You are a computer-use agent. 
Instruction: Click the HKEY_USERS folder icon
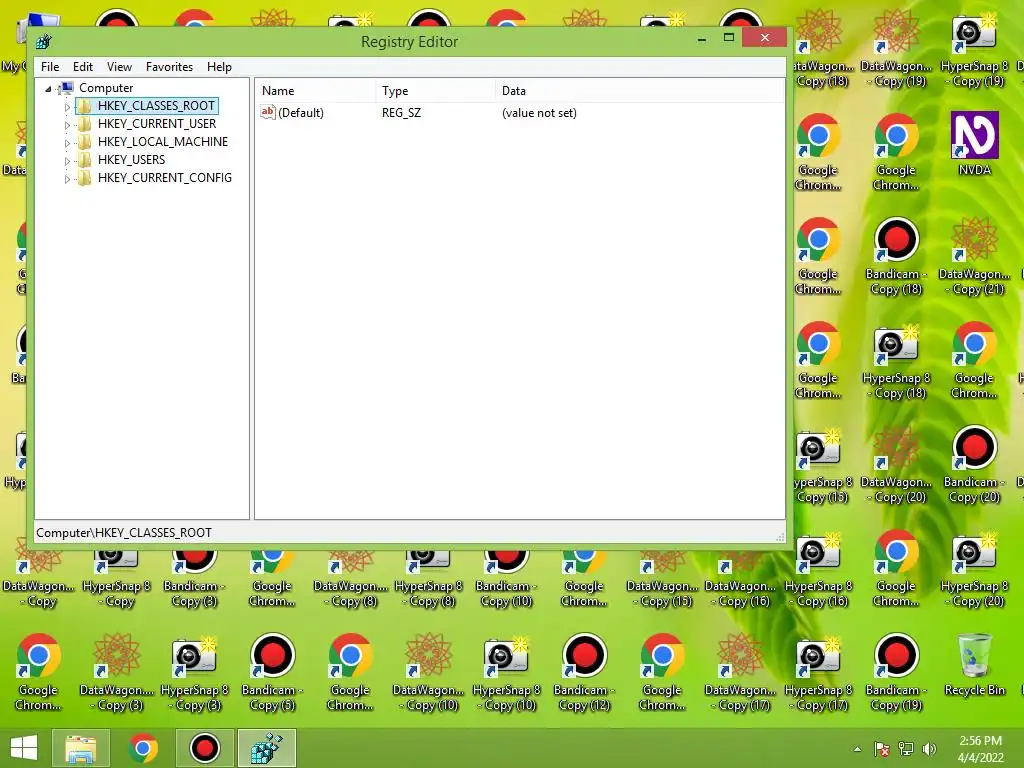(85, 160)
